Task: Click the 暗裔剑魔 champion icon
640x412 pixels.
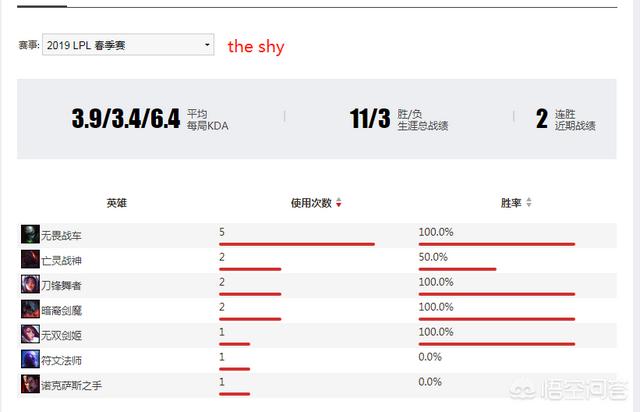Action: coord(30,309)
